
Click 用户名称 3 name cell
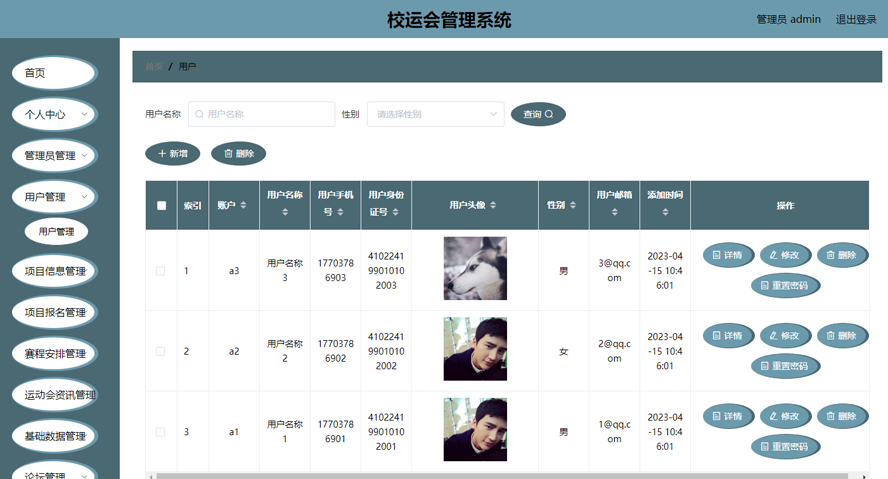285,271
